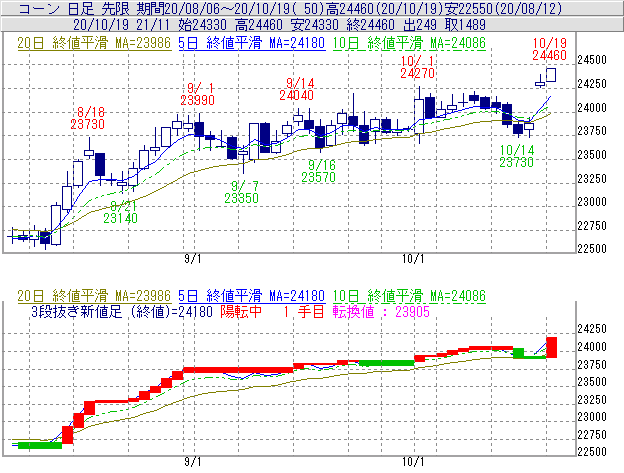Screen dimensions: 624x473
Task: Click the 9/1 date label under lower chart
Action: pos(193,462)
